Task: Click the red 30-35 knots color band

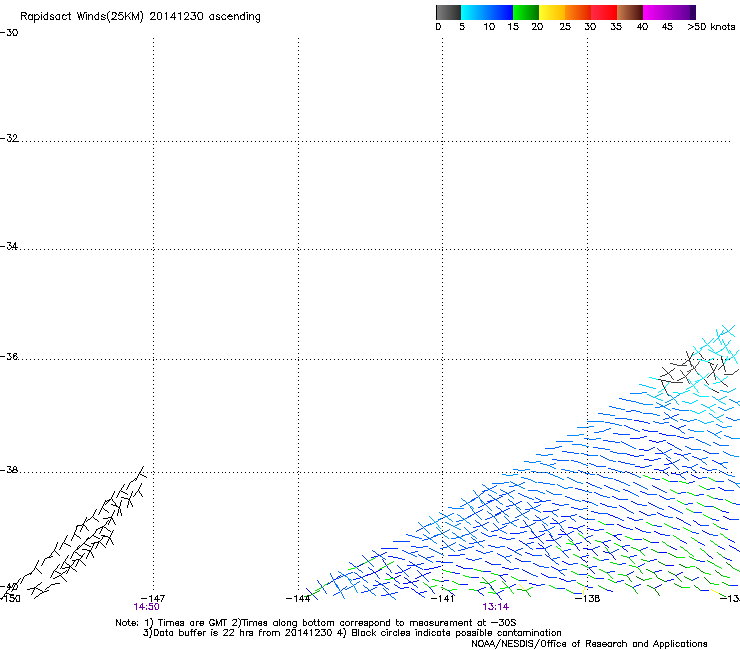Action: [x=604, y=12]
